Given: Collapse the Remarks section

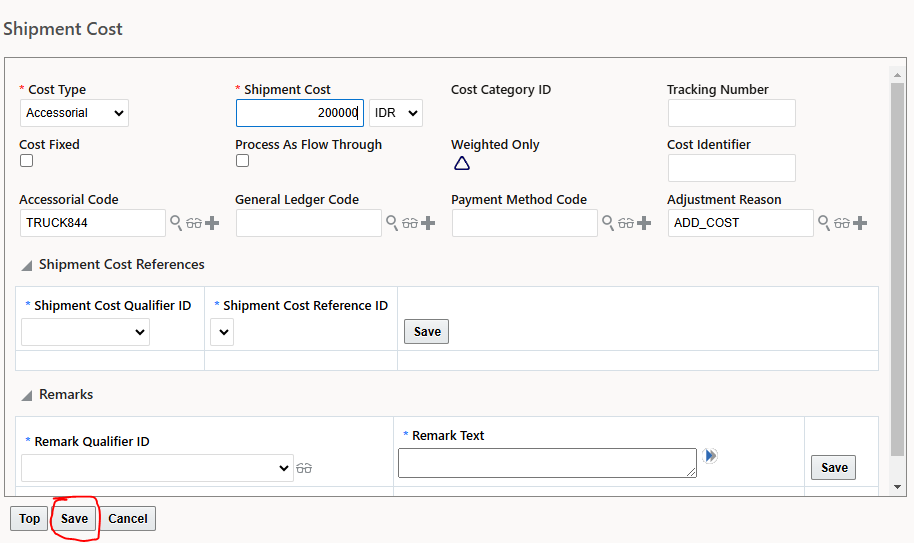Looking at the screenshot, I should (27, 396).
